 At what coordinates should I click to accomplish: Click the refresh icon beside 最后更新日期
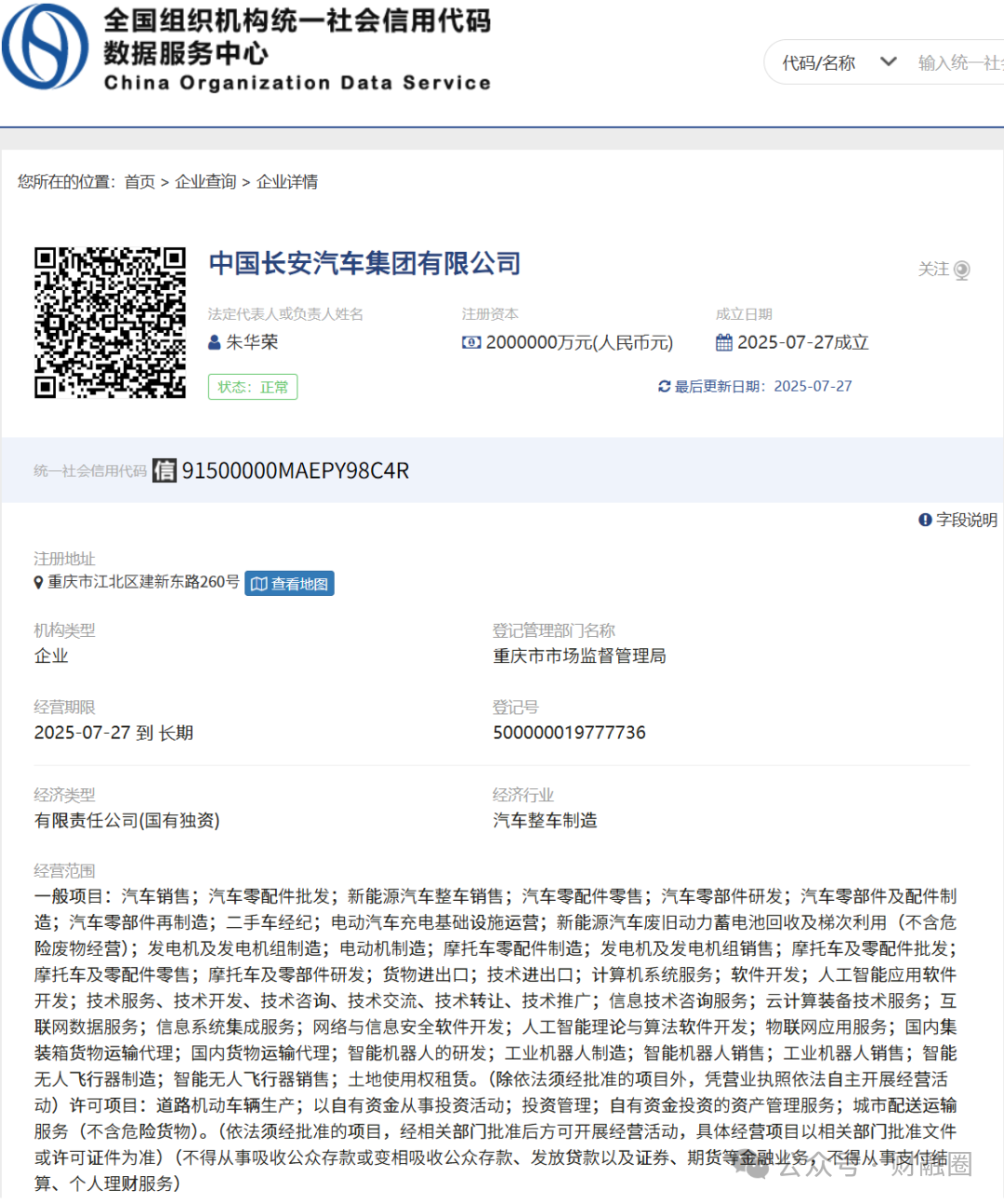[x=664, y=386]
